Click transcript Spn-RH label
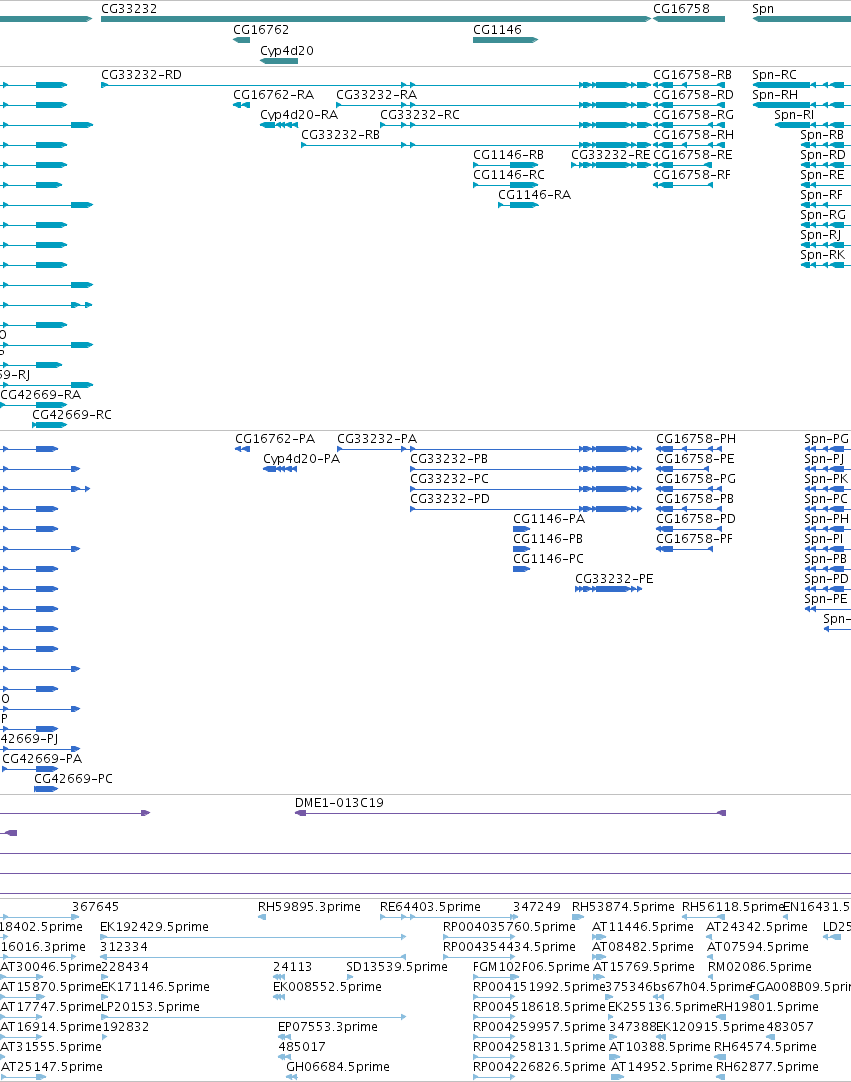This screenshot has height=1082, width=851. click(x=774, y=95)
